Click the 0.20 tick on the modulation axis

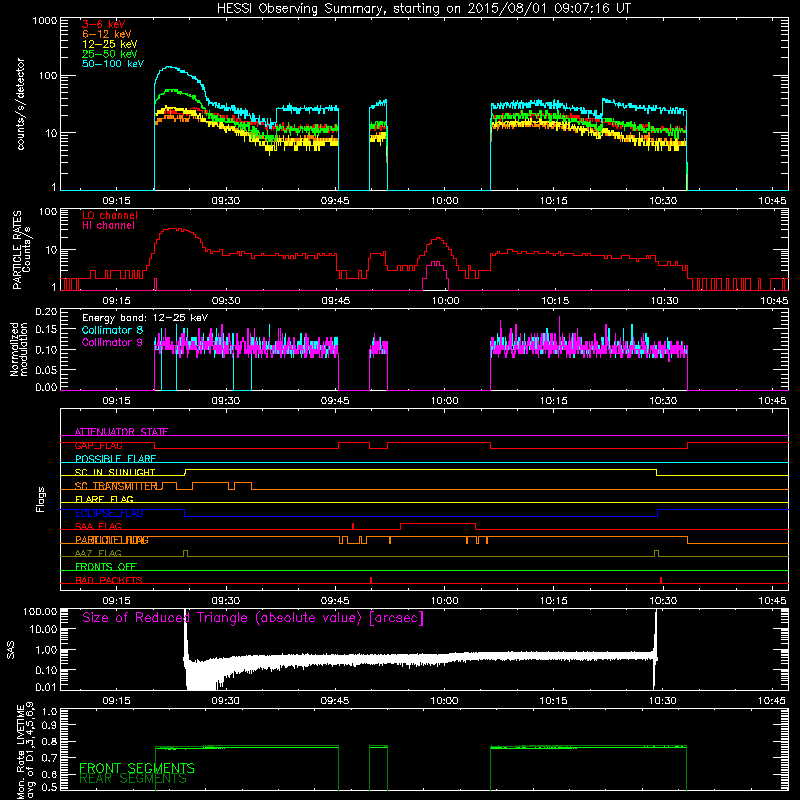46,311
